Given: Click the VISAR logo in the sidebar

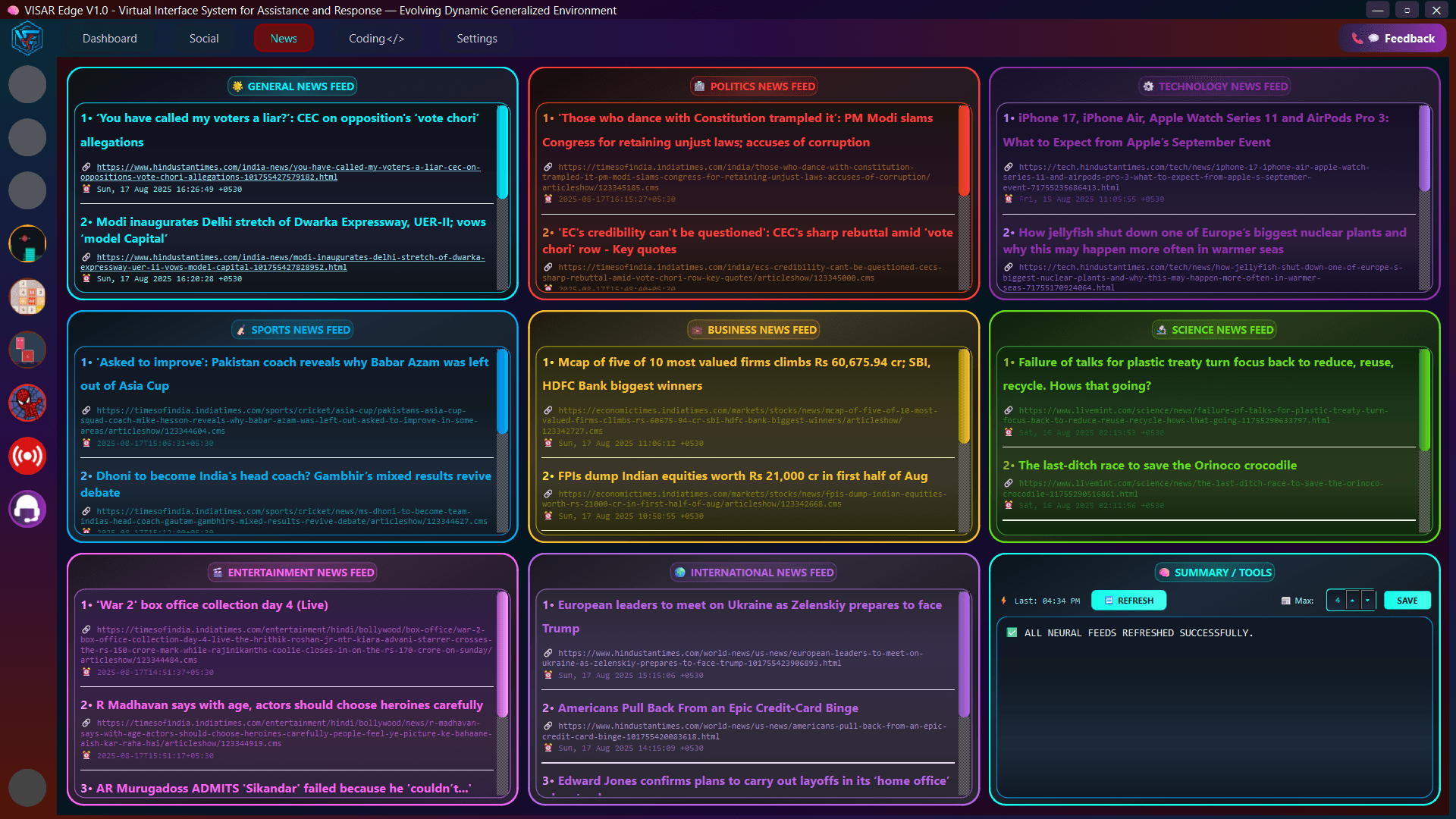Looking at the screenshot, I should [x=27, y=38].
